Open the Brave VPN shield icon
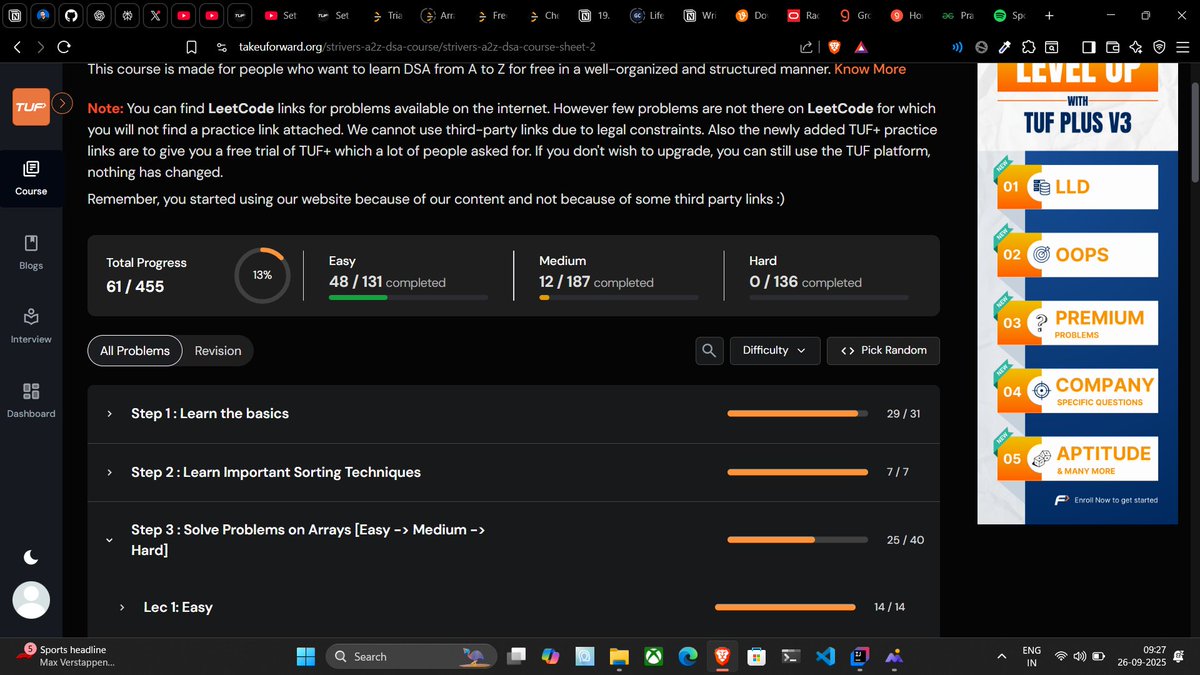Screen dimensions: 1200x675 1160,47
